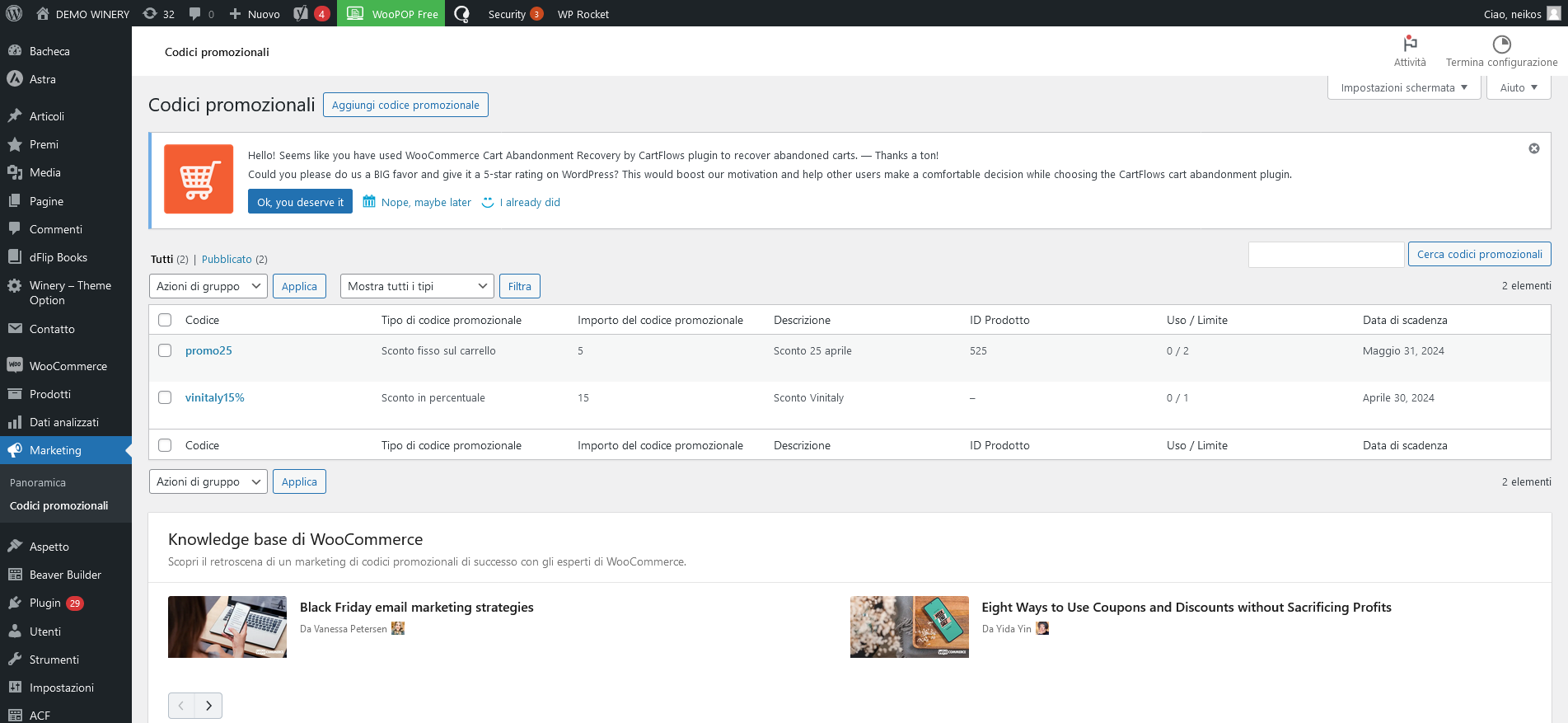Image resolution: width=1568 pixels, height=723 pixels.
Task: Toggle the select-all checkbox in table header
Action: pyautogui.click(x=165, y=320)
